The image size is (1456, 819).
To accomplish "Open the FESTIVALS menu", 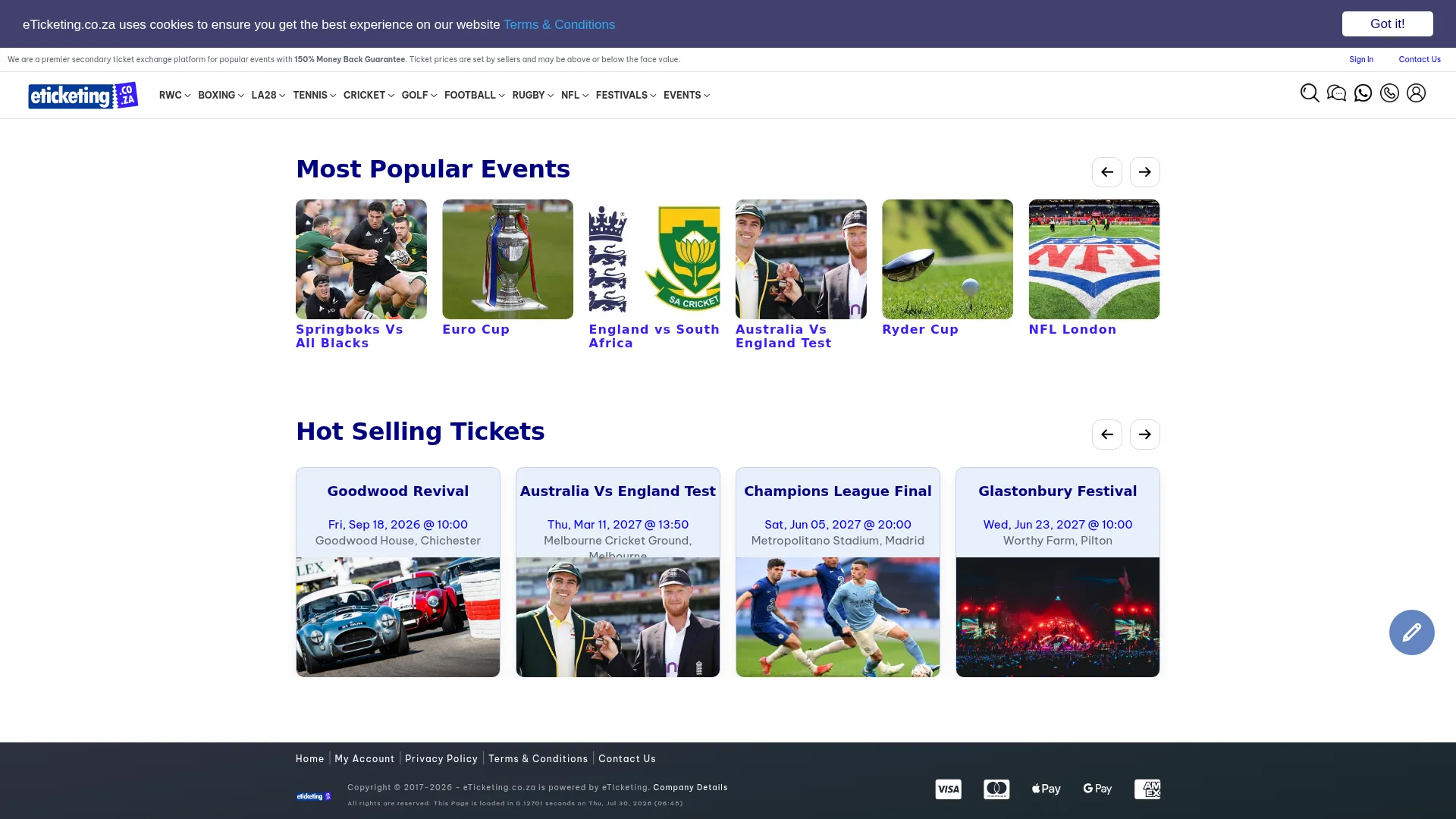I will pos(626,96).
